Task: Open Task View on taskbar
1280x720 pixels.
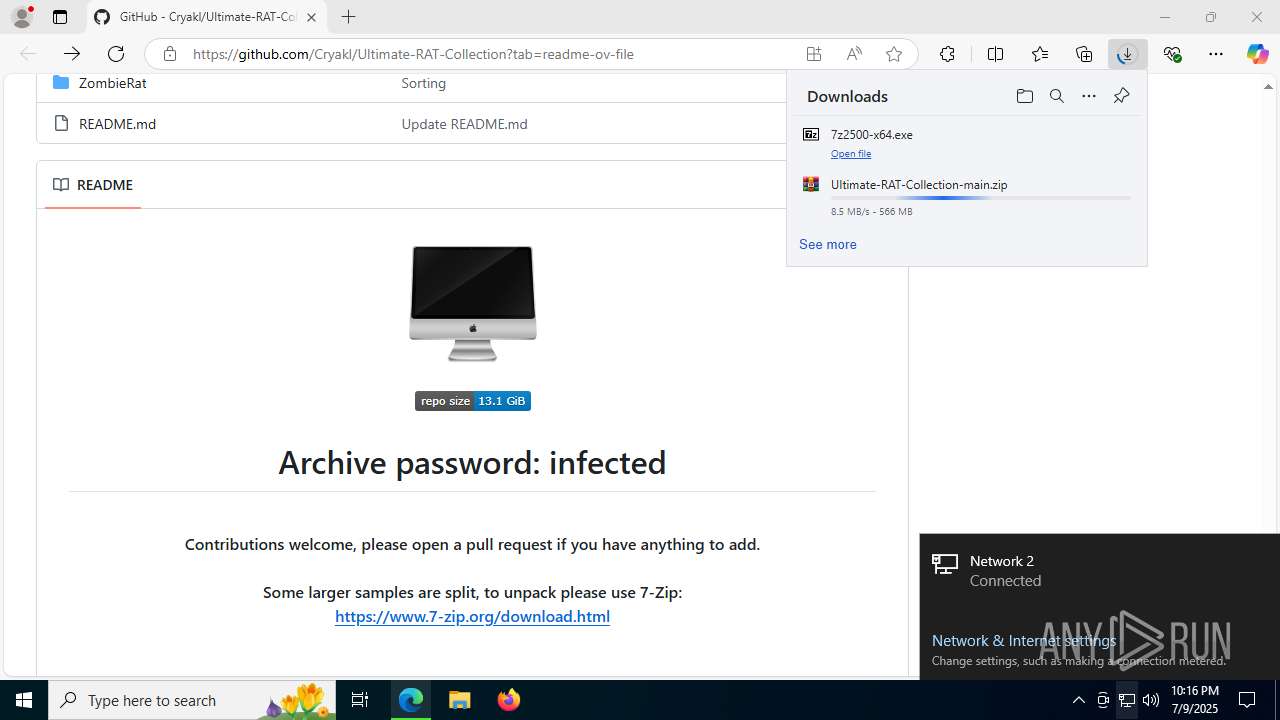Action: [x=360, y=700]
